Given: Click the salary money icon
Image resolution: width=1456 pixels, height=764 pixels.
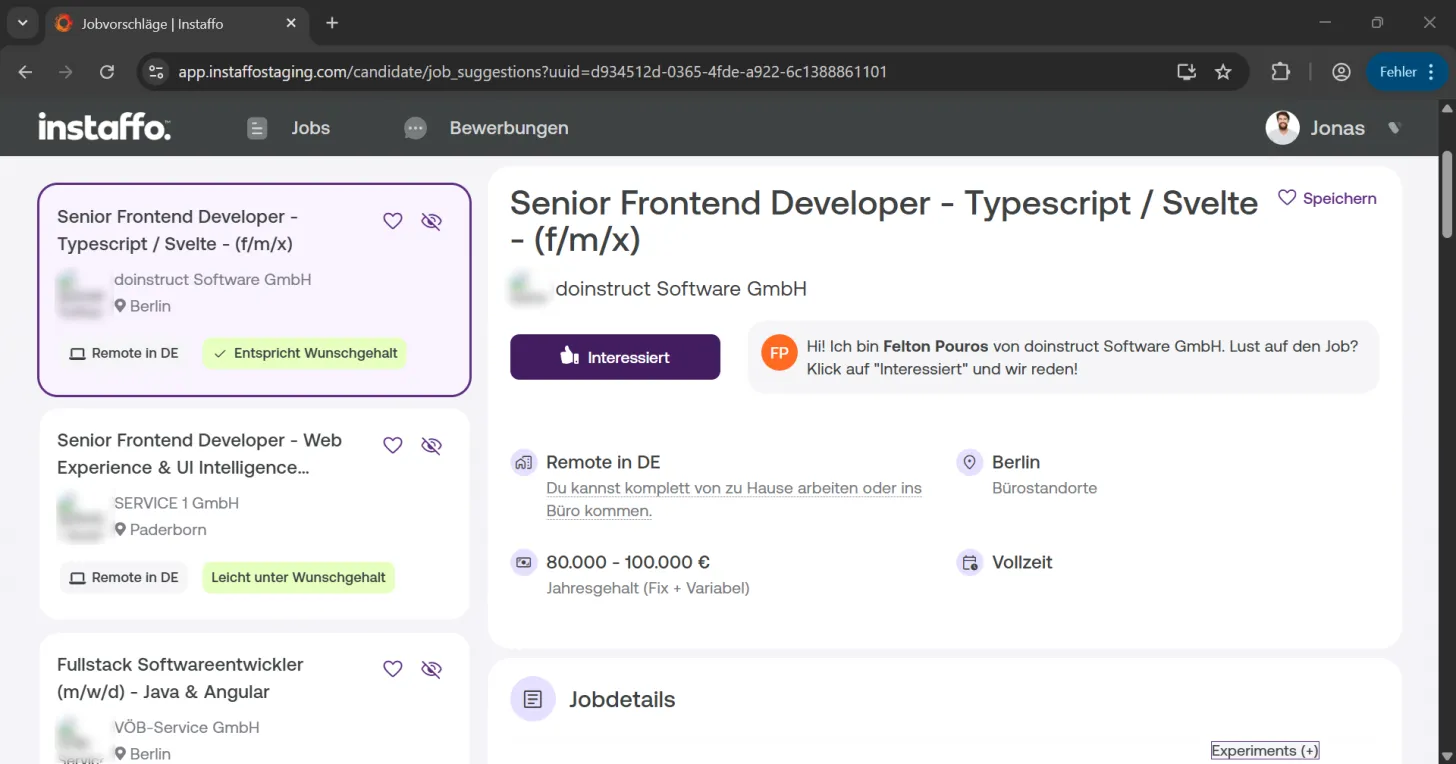Looking at the screenshot, I should tap(523, 563).
